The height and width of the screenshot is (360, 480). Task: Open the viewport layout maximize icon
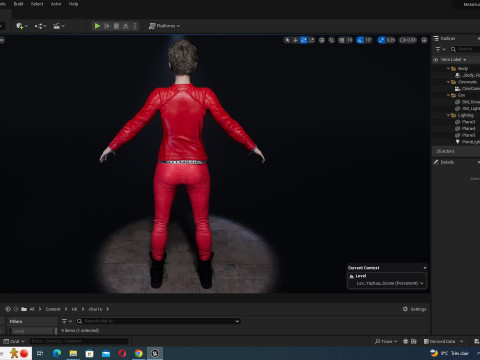(424, 40)
